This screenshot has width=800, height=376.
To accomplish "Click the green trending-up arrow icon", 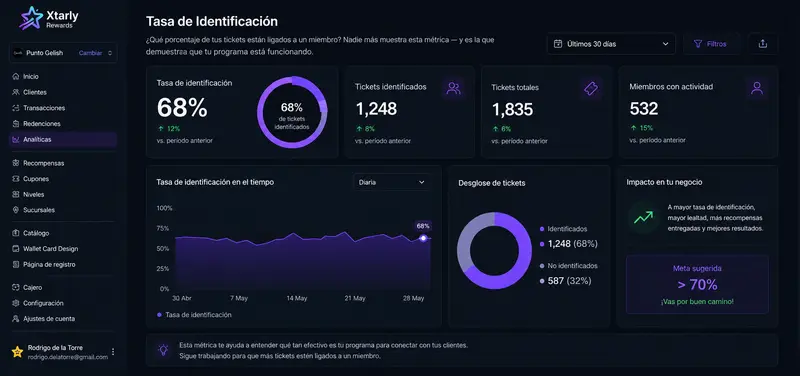I will pyautogui.click(x=643, y=218).
